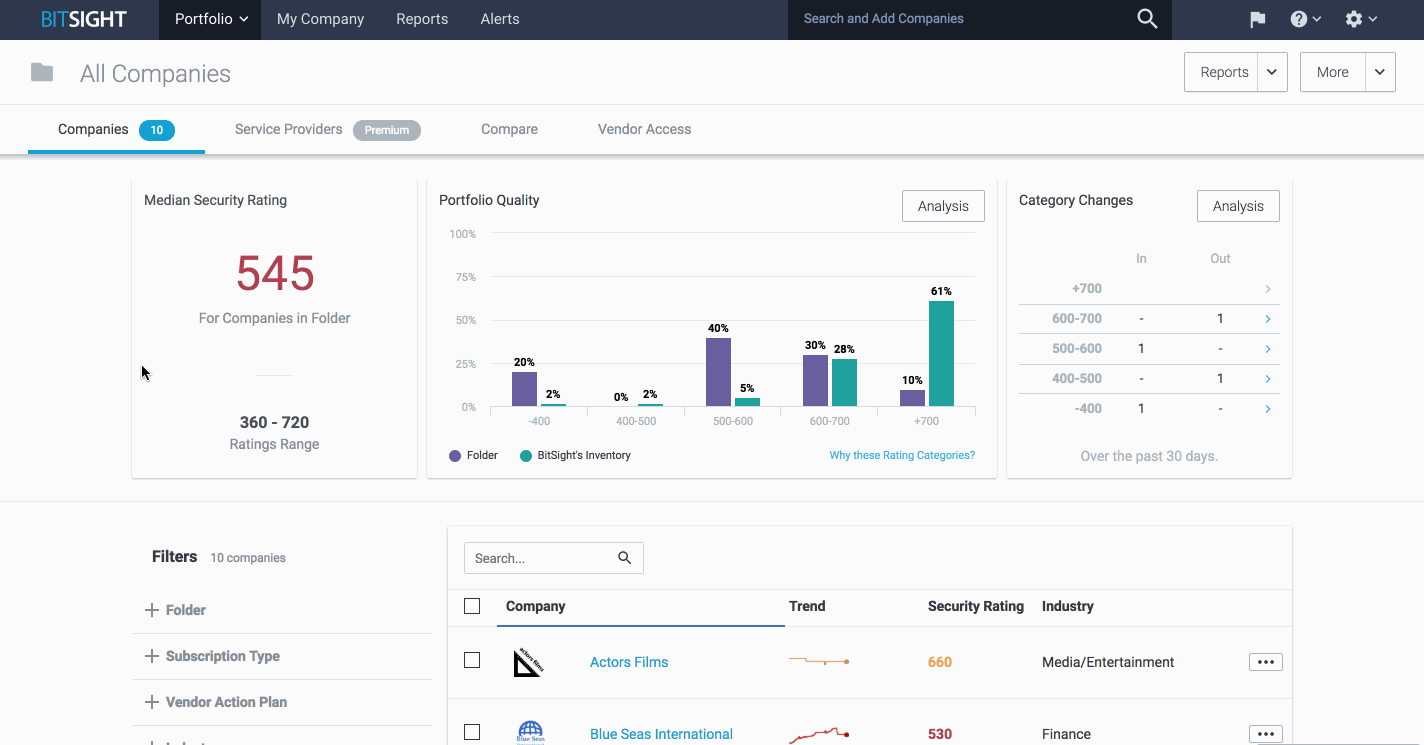Image resolution: width=1424 pixels, height=745 pixels.
Task: Click the 360 - 720 ratings range
Action: tap(274, 422)
